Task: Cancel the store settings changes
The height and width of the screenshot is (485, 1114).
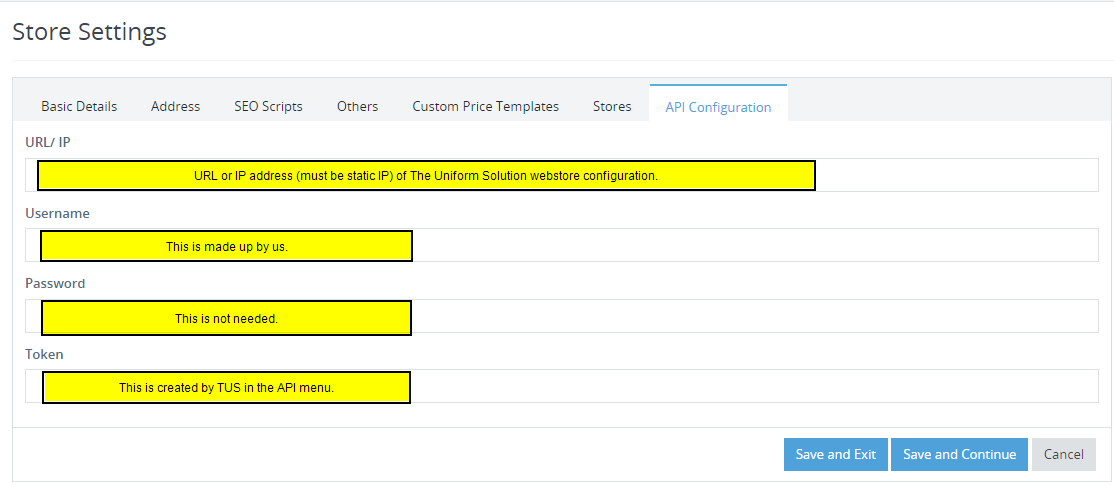Action: pos(1064,454)
